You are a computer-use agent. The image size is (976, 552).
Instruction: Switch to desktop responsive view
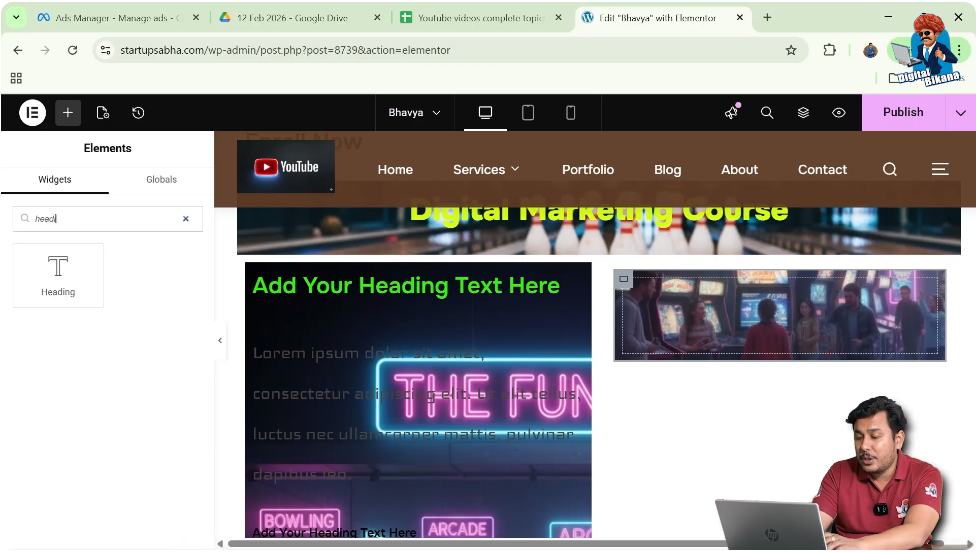[x=485, y=113]
